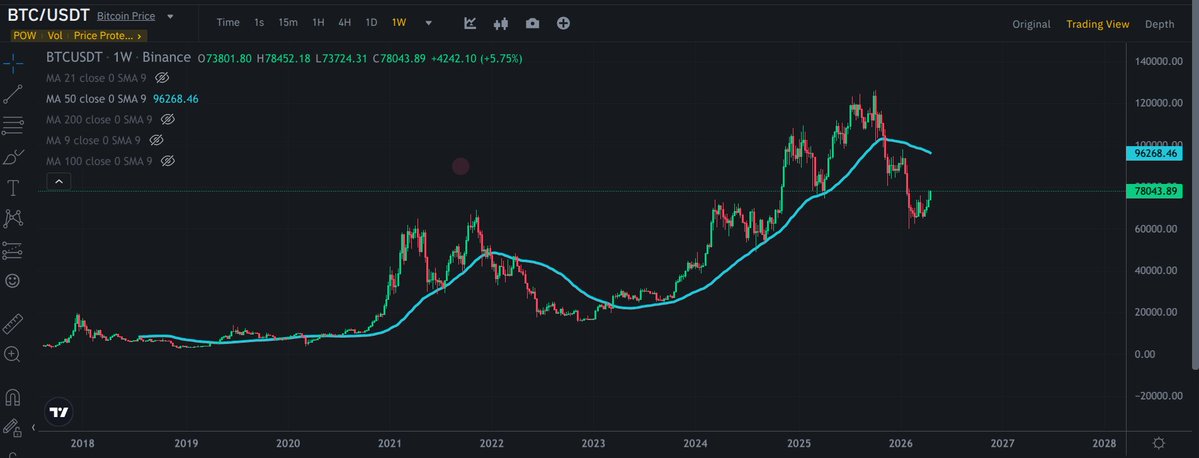Open the technical indicators chart icon

click(471, 23)
